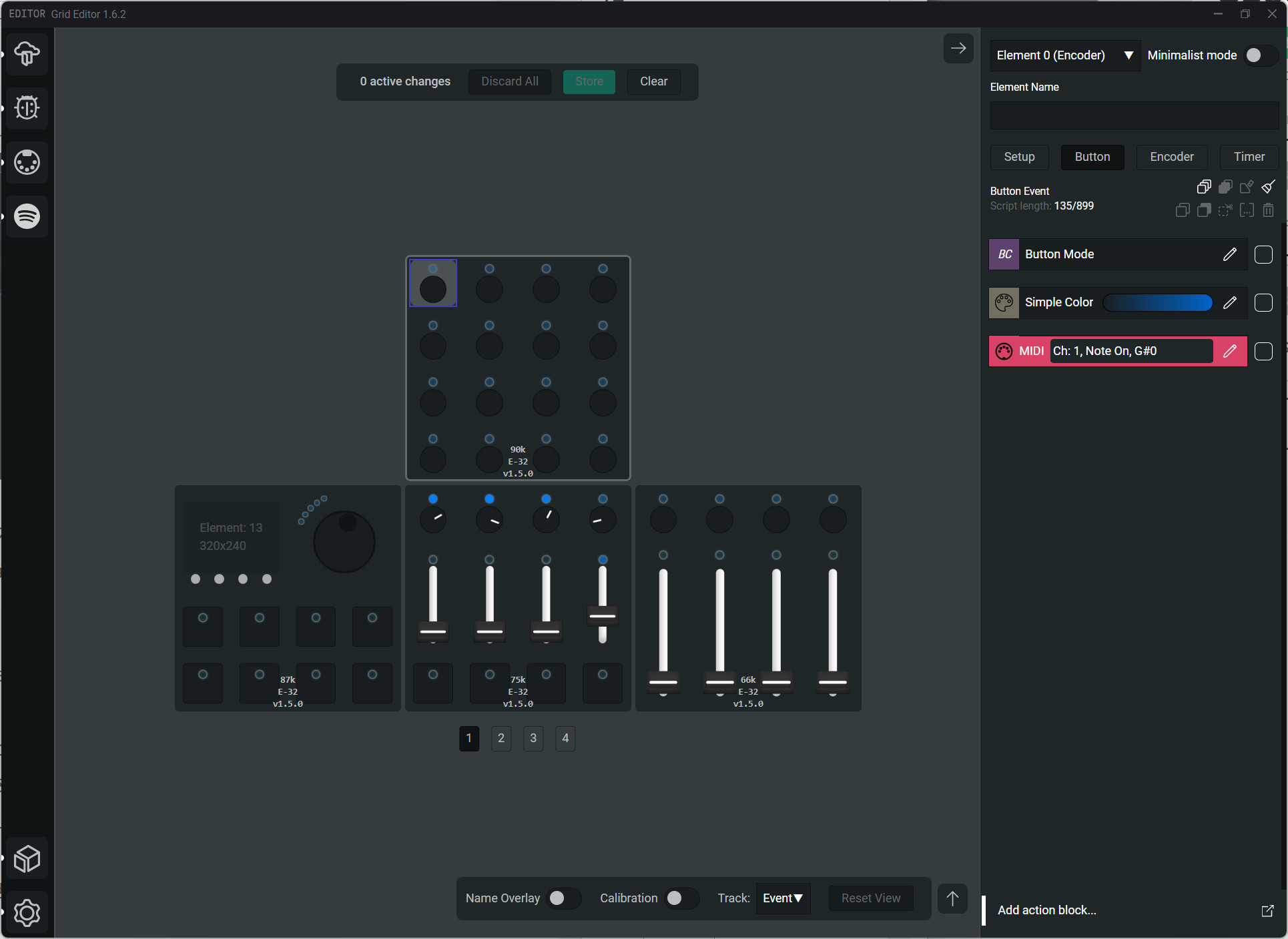Collapse the right panel with the arrow

coord(958,48)
